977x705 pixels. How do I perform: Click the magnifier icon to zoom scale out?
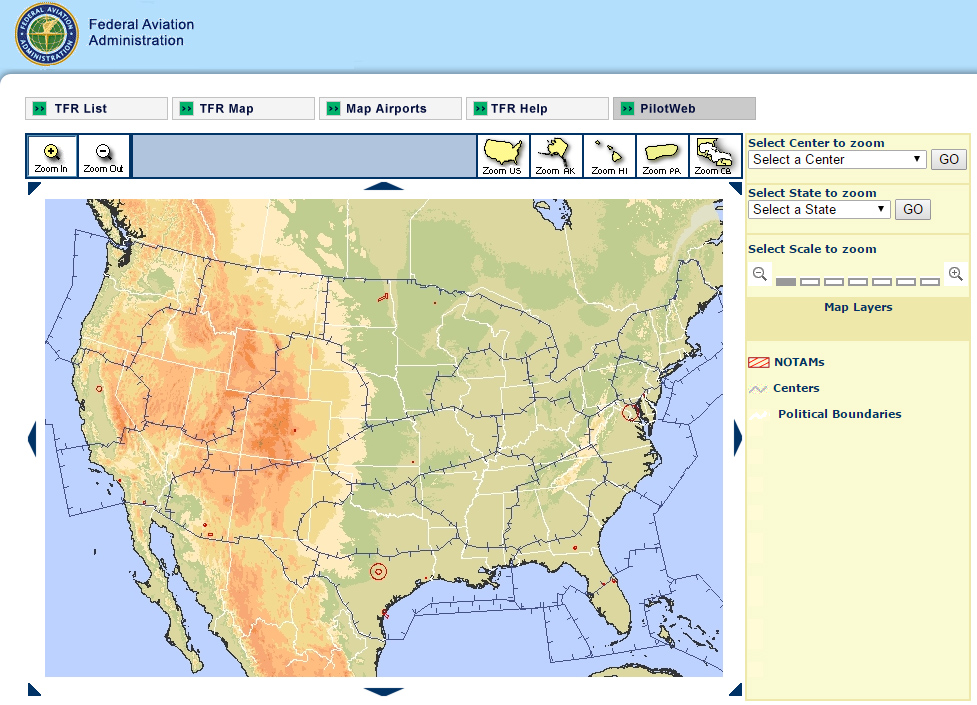tap(759, 273)
